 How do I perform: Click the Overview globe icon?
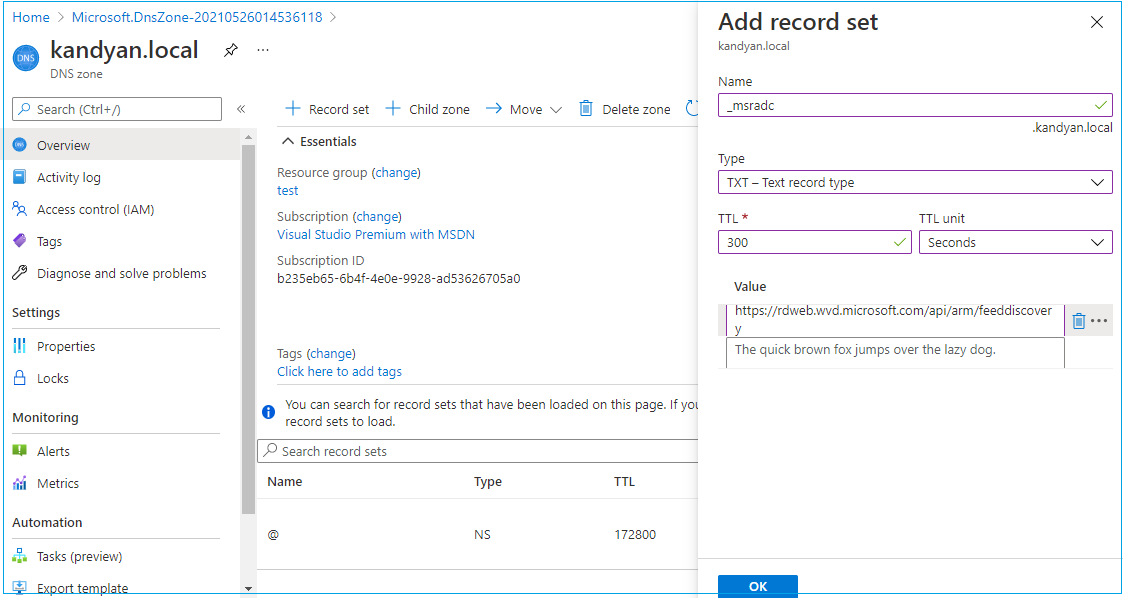point(20,145)
